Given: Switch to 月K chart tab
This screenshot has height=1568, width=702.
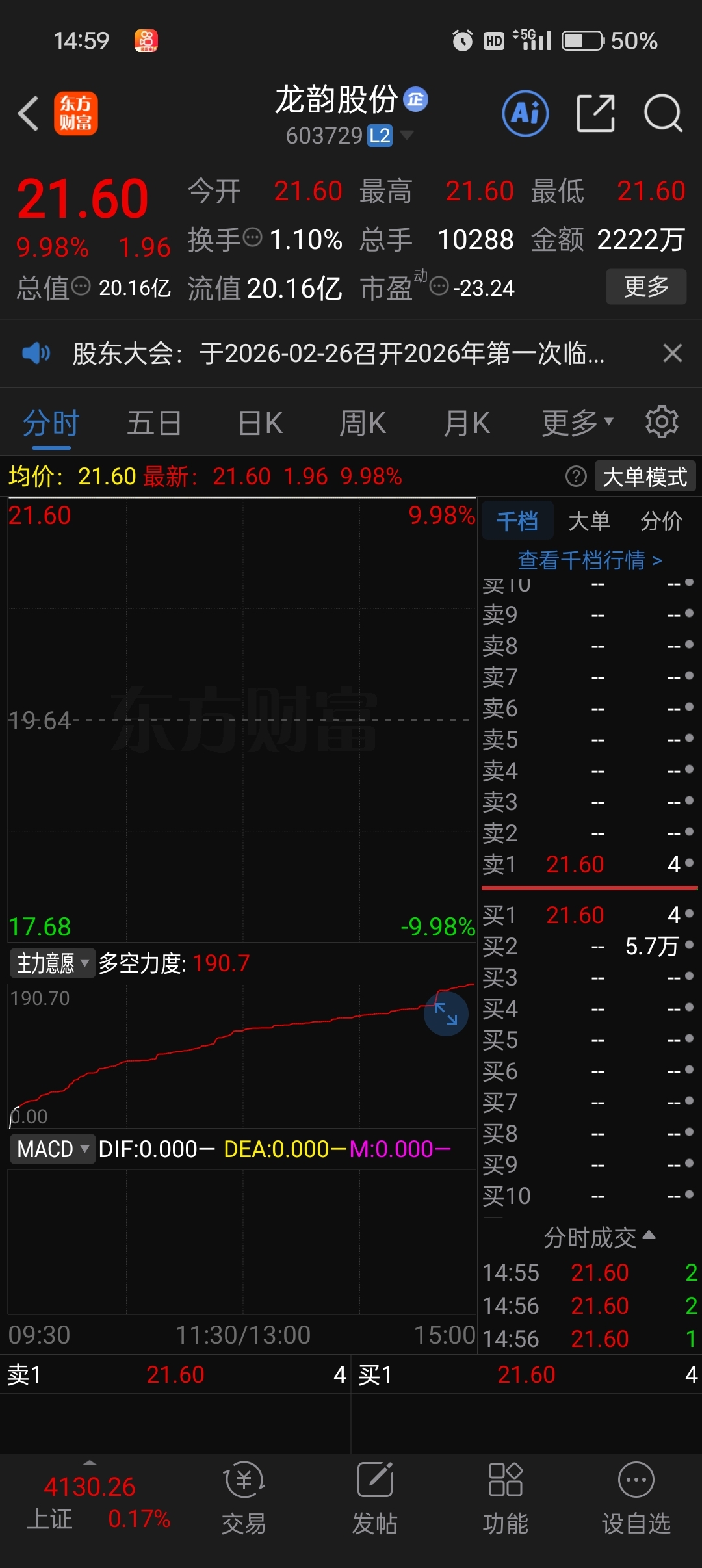Looking at the screenshot, I should coord(467,423).
